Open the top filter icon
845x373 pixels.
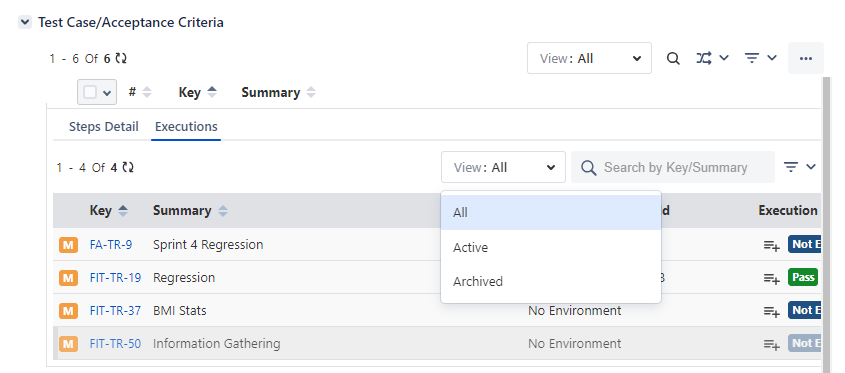coord(752,58)
